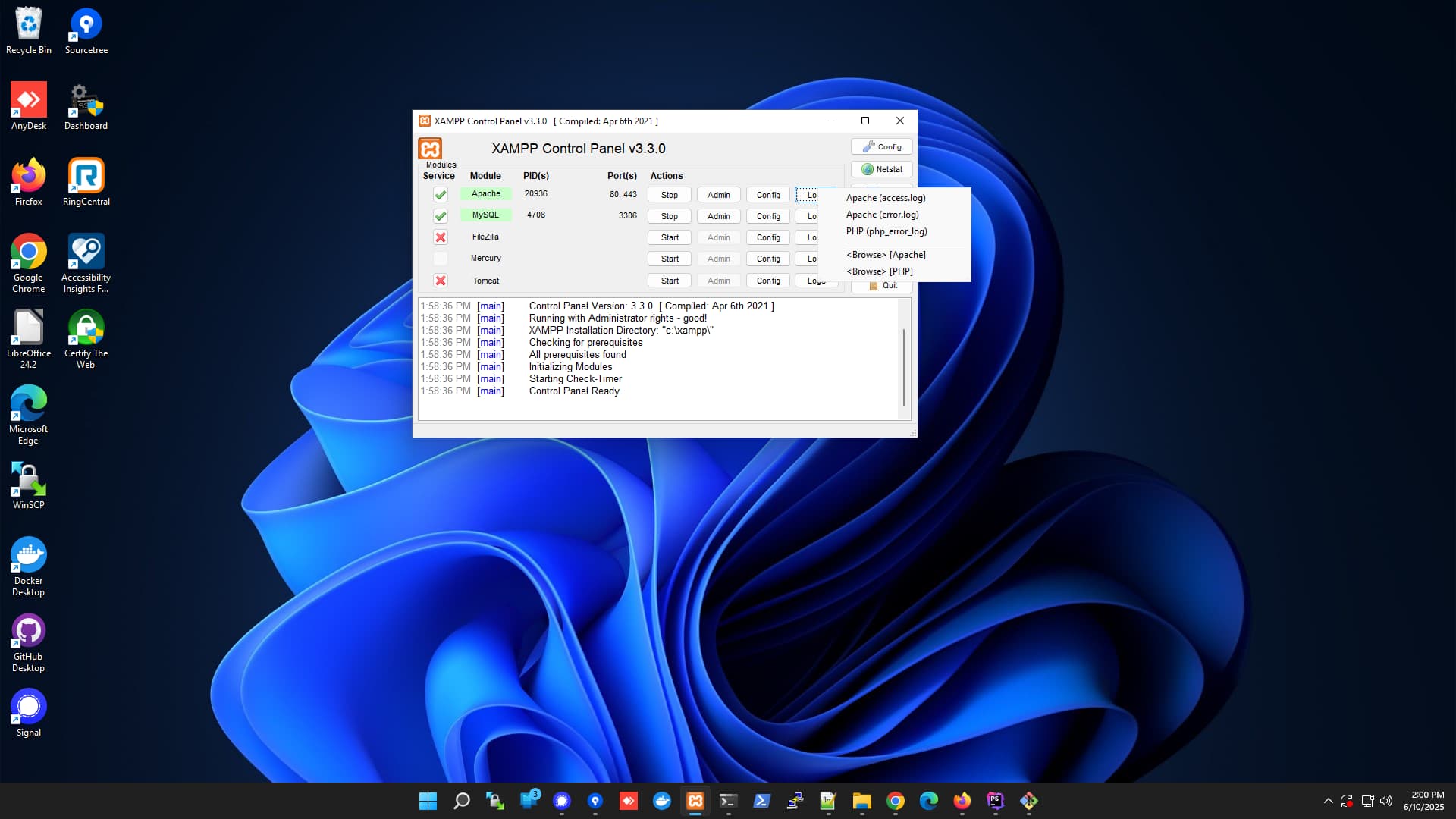Show hidden system tray icons
Image resolution: width=1456 pixels, height=819 pixels.
[1328, 801]
